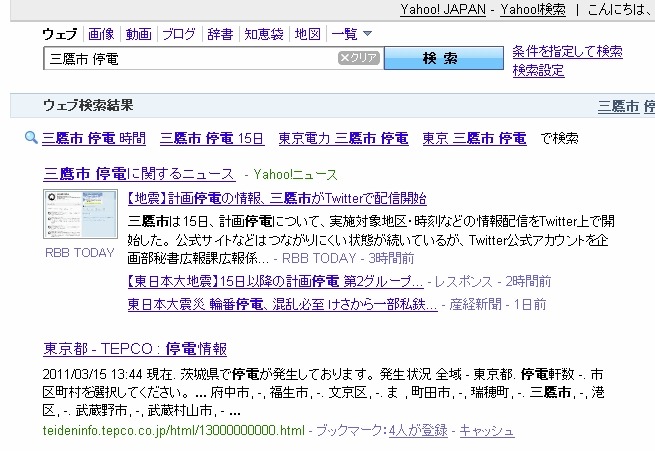Open the キャッシュ cached page link
This screenshot has width=655, height=451.
tap(487, 430)
